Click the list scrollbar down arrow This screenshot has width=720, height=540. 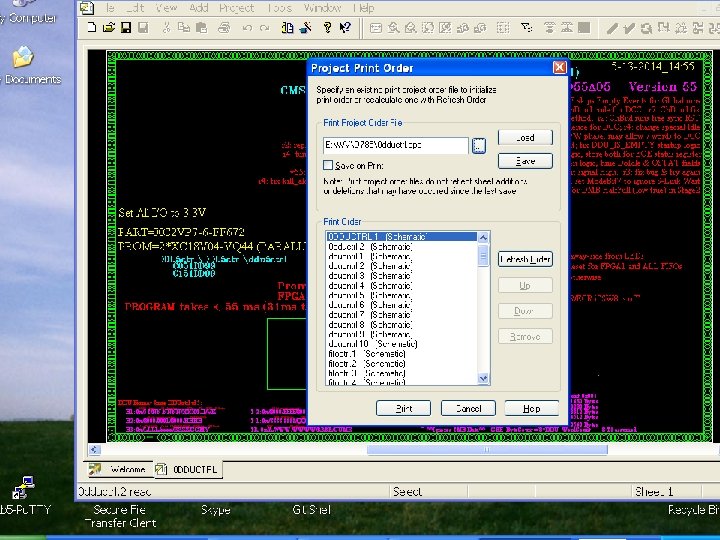point(483,378)
